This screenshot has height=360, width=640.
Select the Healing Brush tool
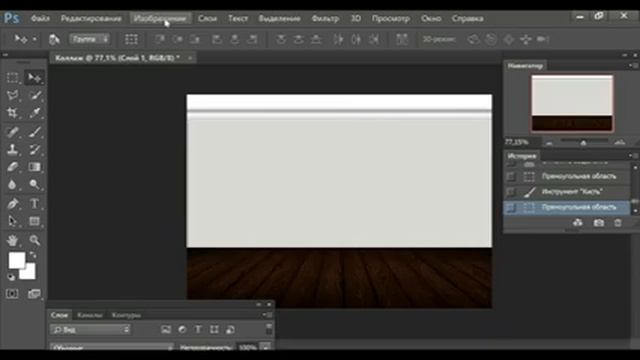(x=12, y=131)
